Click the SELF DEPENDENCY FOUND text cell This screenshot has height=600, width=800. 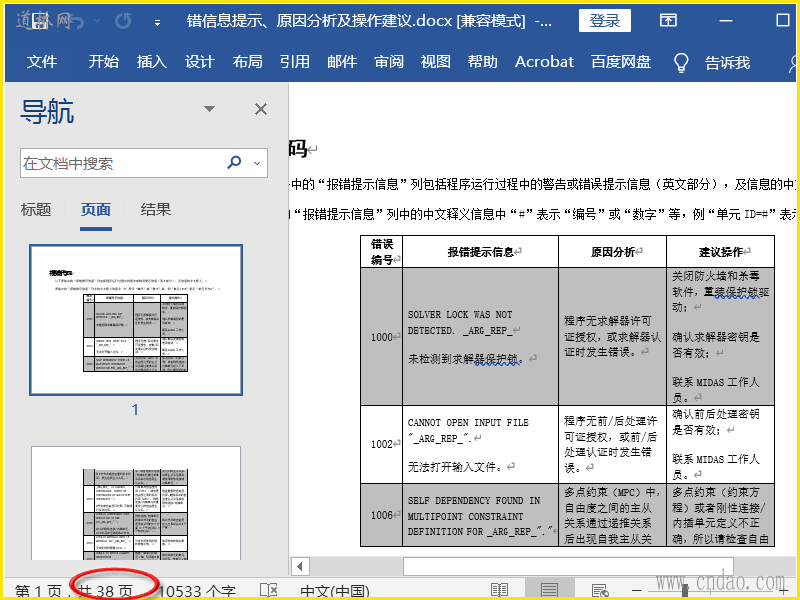point(480,516)
